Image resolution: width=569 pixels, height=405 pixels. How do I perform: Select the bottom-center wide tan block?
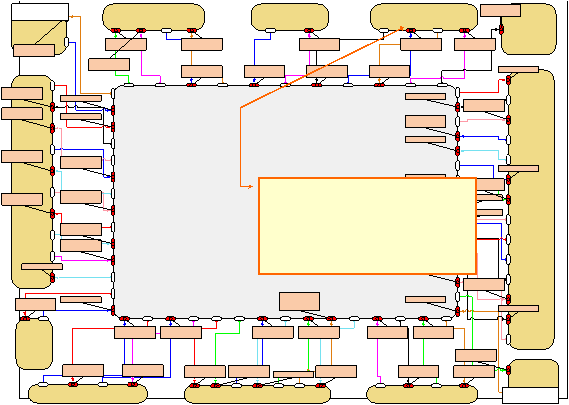[258, 394]
